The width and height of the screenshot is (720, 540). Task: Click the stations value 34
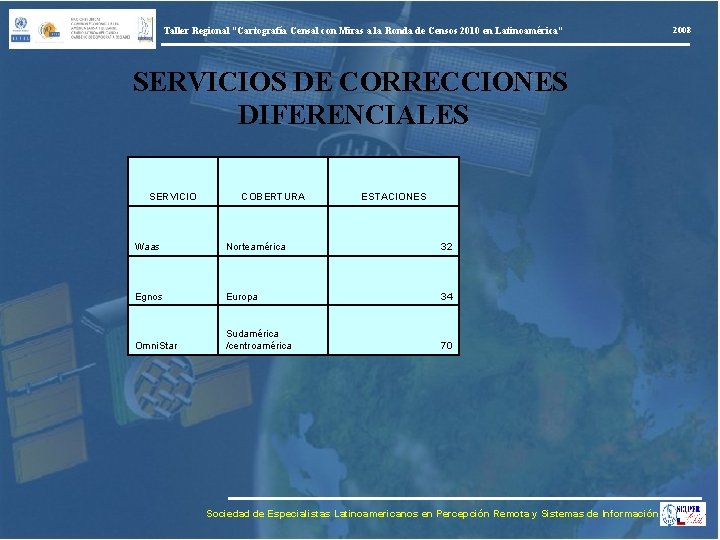click(394, 281)
